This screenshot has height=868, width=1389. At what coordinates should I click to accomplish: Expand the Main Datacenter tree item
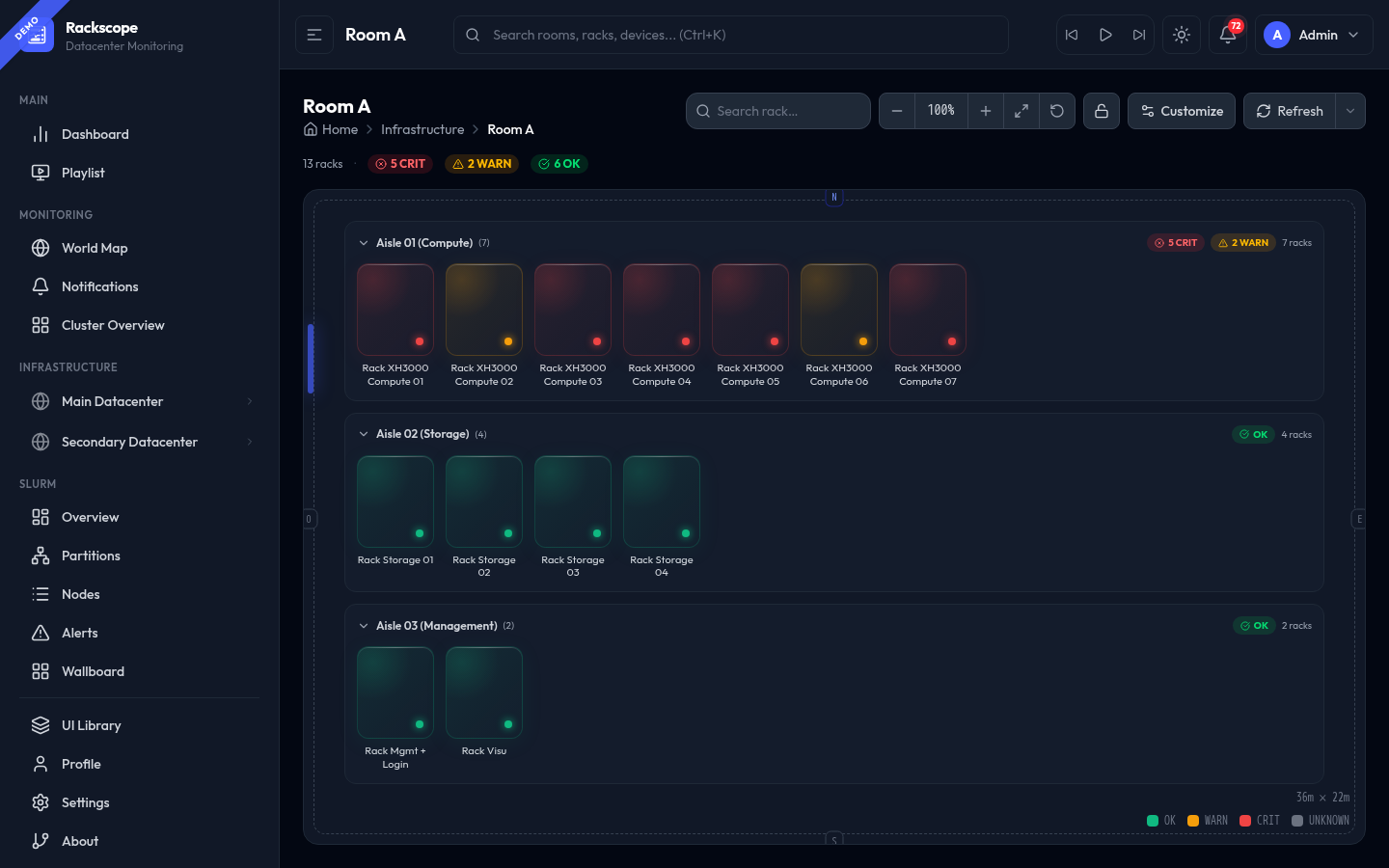[x=249, y=401]
